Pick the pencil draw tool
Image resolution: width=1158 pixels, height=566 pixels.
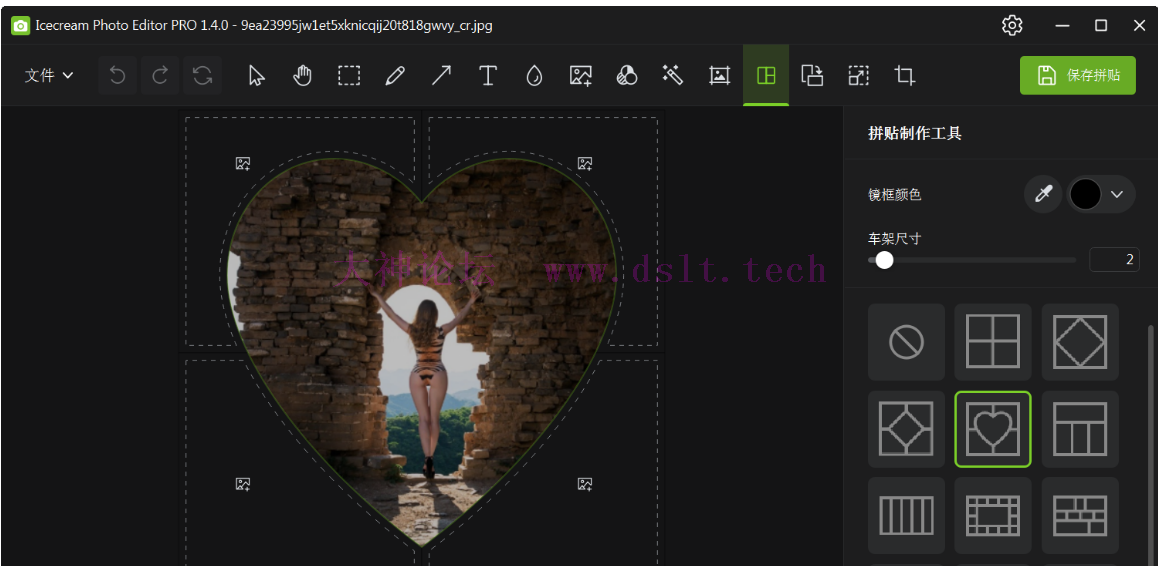[395, 75]
